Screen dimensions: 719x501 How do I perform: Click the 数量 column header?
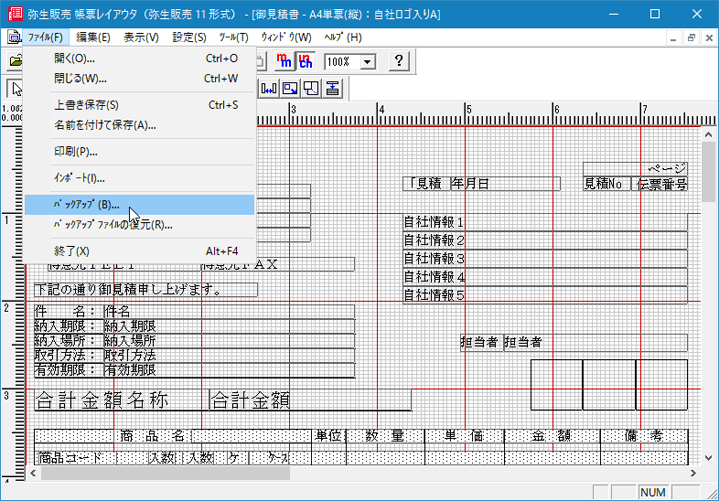[386, 436]
